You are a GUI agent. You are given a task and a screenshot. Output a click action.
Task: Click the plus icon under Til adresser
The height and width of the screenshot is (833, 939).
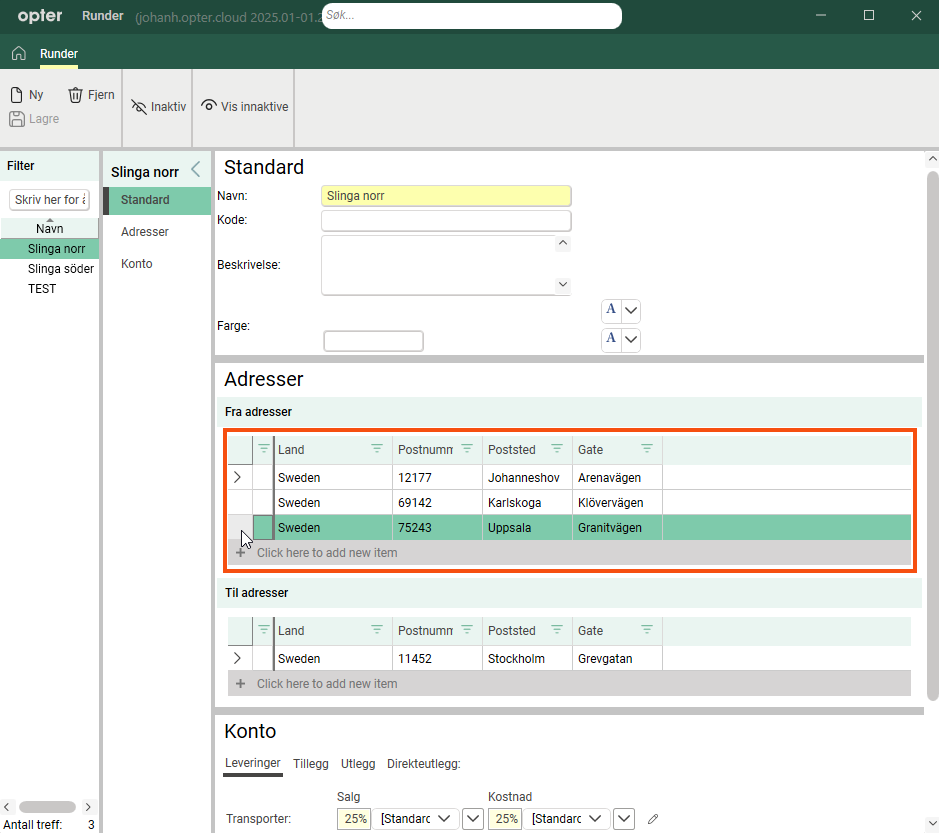tap(240, 684)
